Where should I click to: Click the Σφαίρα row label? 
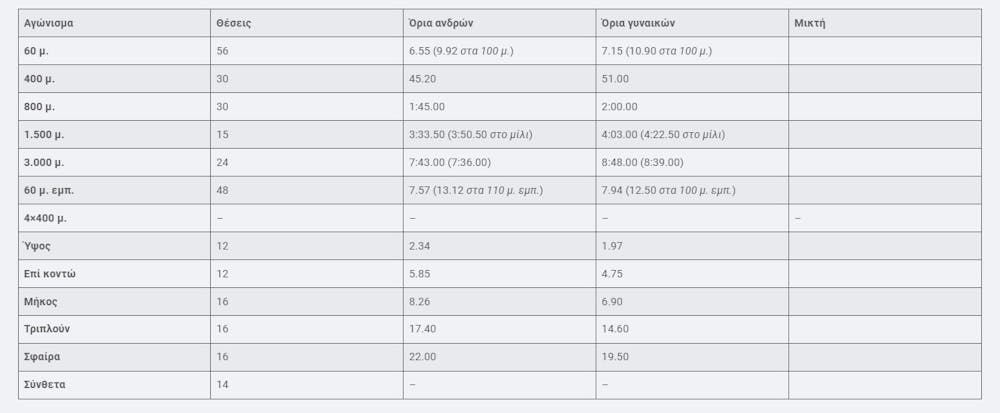(x=42, y=357)
